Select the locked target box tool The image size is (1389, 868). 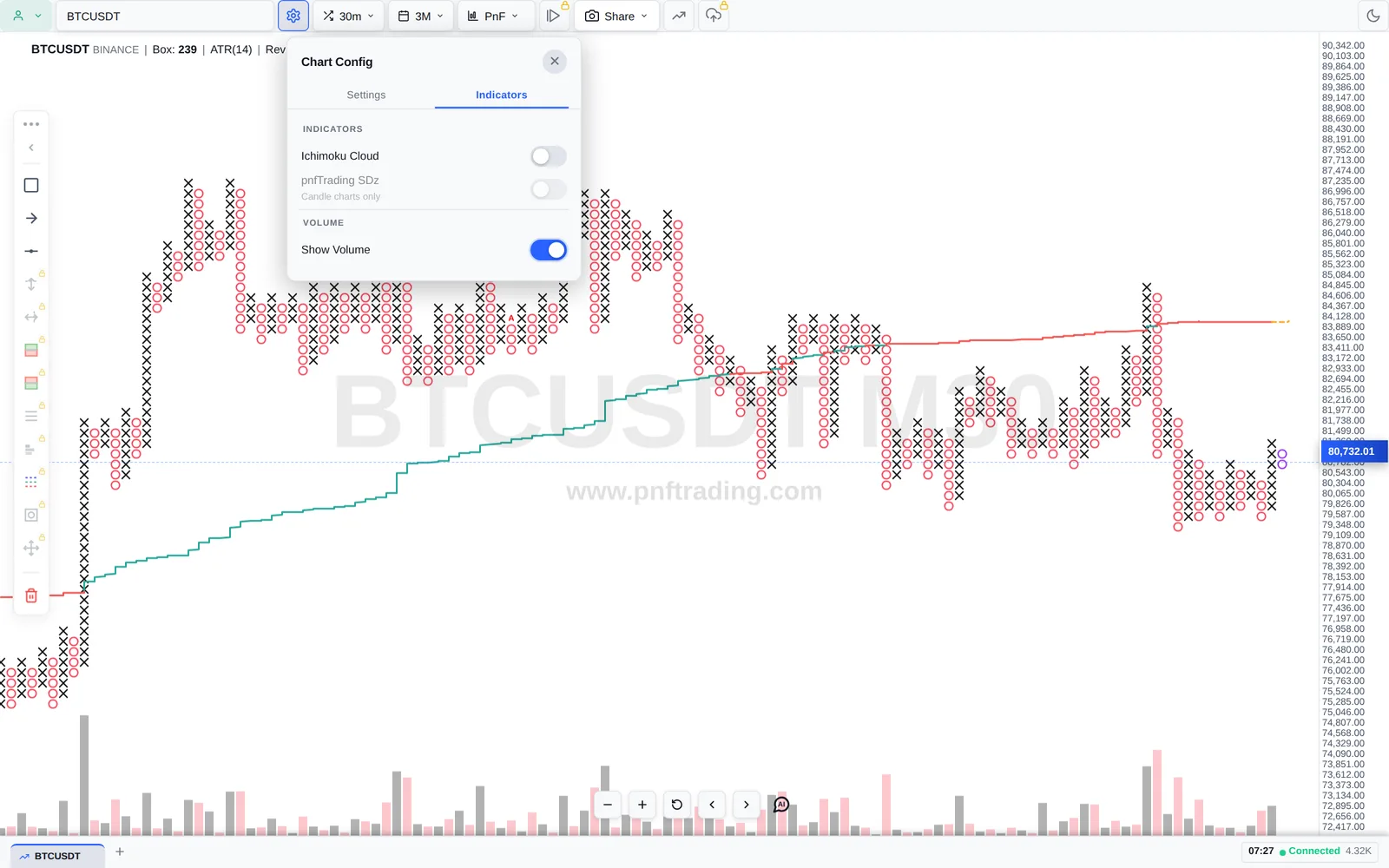tap(31, 515)
